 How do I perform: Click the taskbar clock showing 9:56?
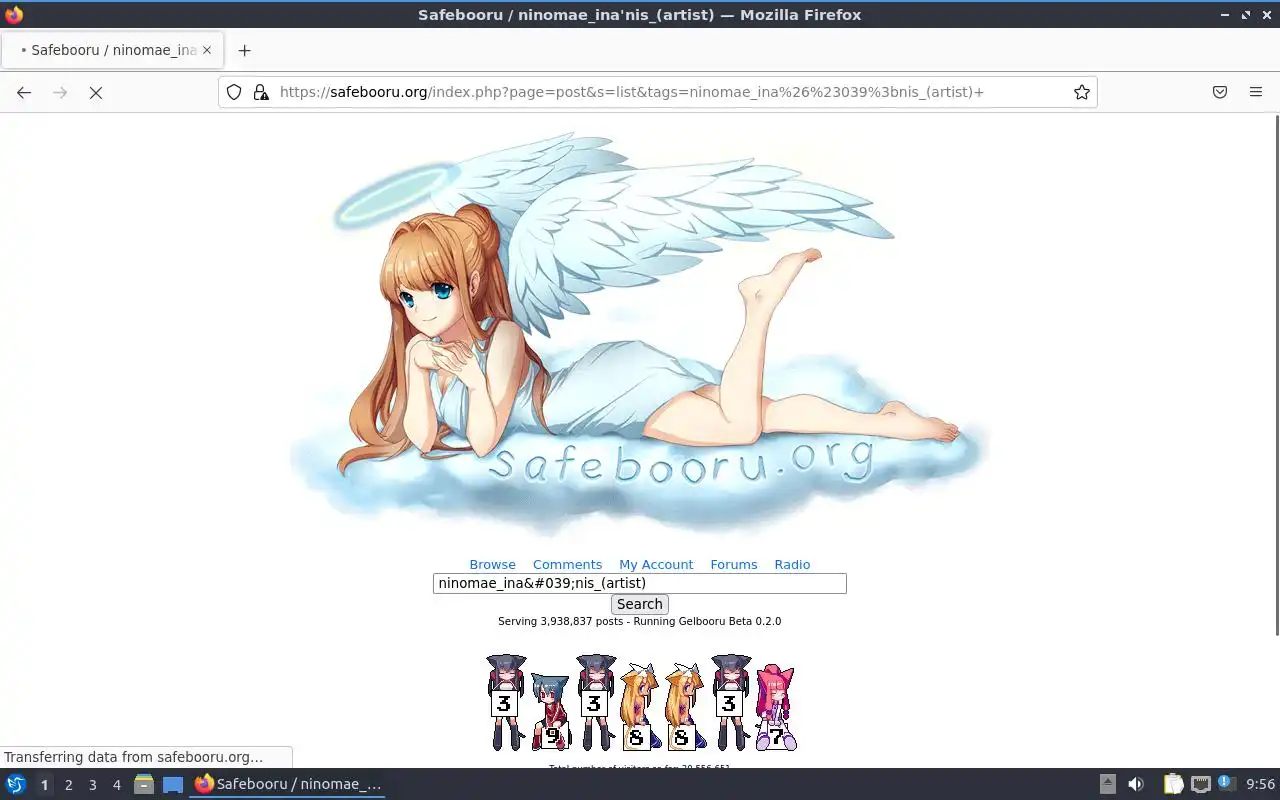(x=1260, y=785)
